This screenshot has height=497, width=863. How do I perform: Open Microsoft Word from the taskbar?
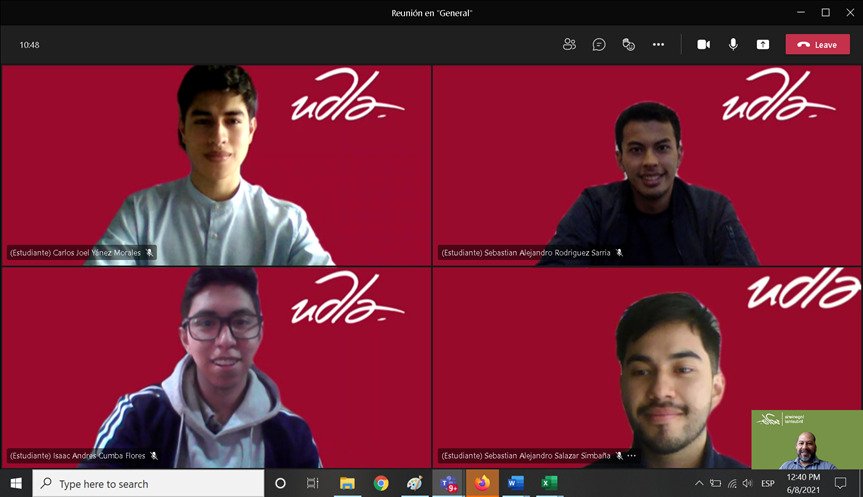point(515,483)
